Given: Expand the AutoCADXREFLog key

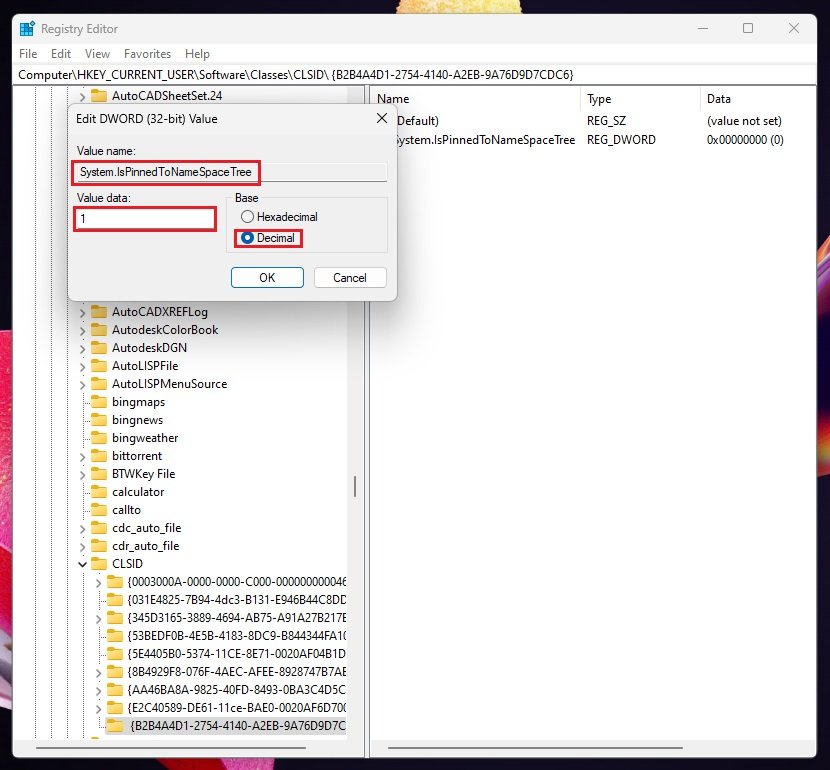Looking at the screenshot, I should (82, 312).
